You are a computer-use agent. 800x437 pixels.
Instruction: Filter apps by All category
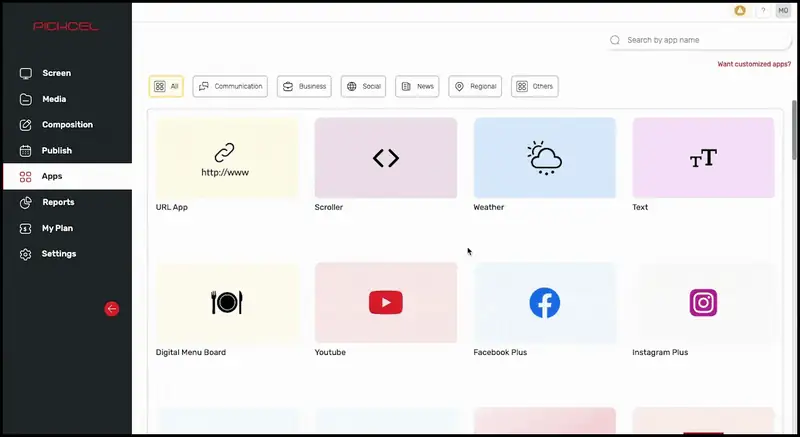coord(166,86)
